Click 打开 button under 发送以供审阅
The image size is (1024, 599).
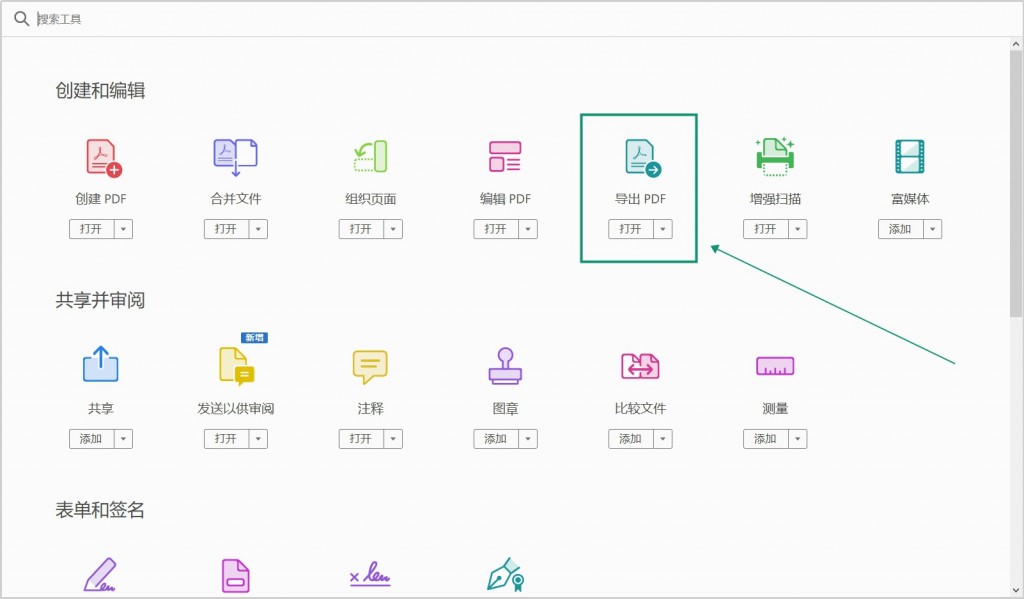click(226, 439)
